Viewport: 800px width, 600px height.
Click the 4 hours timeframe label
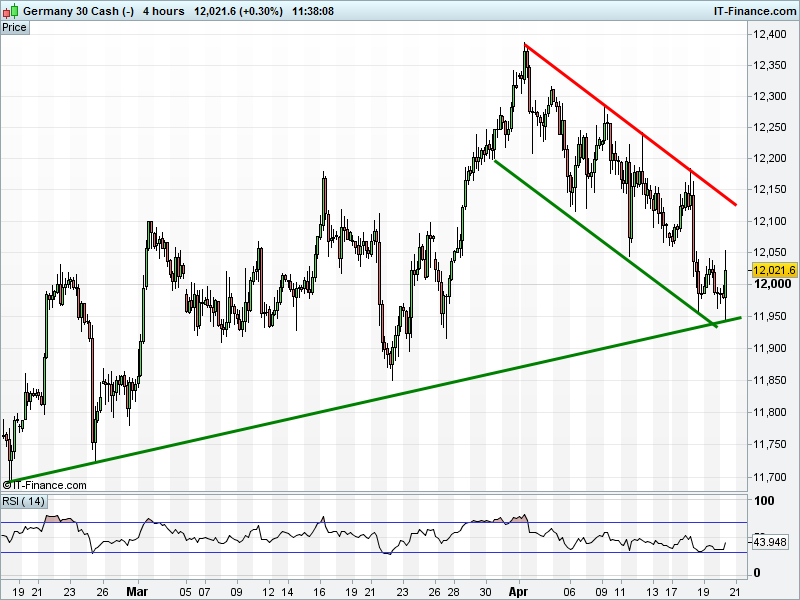click(x=163, y=11)
